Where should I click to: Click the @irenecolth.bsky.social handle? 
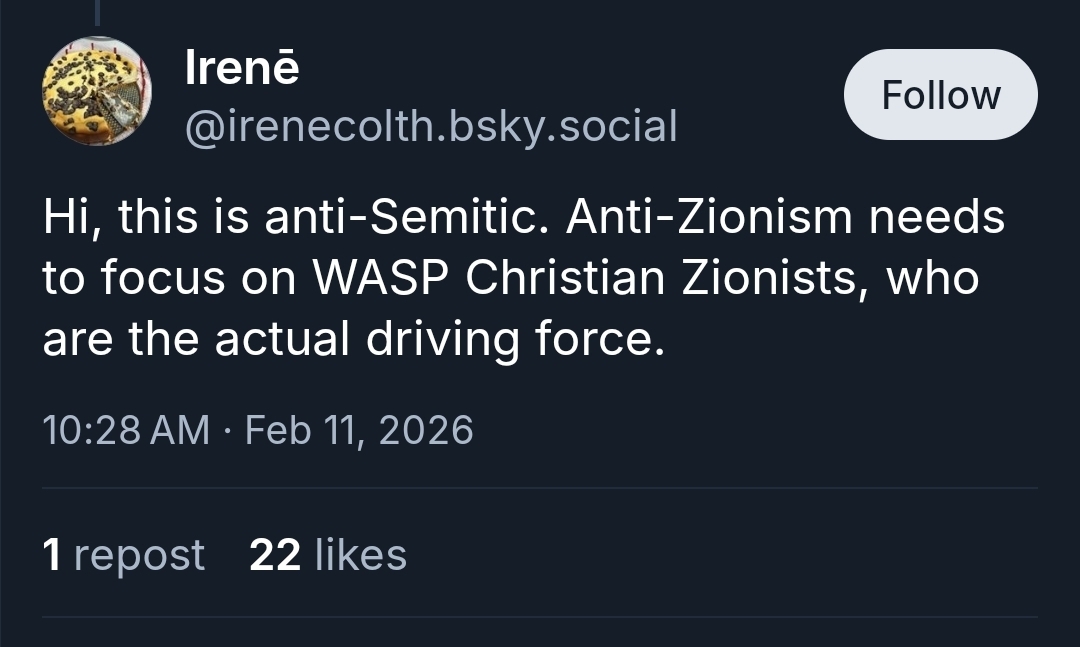coord(431,127)
